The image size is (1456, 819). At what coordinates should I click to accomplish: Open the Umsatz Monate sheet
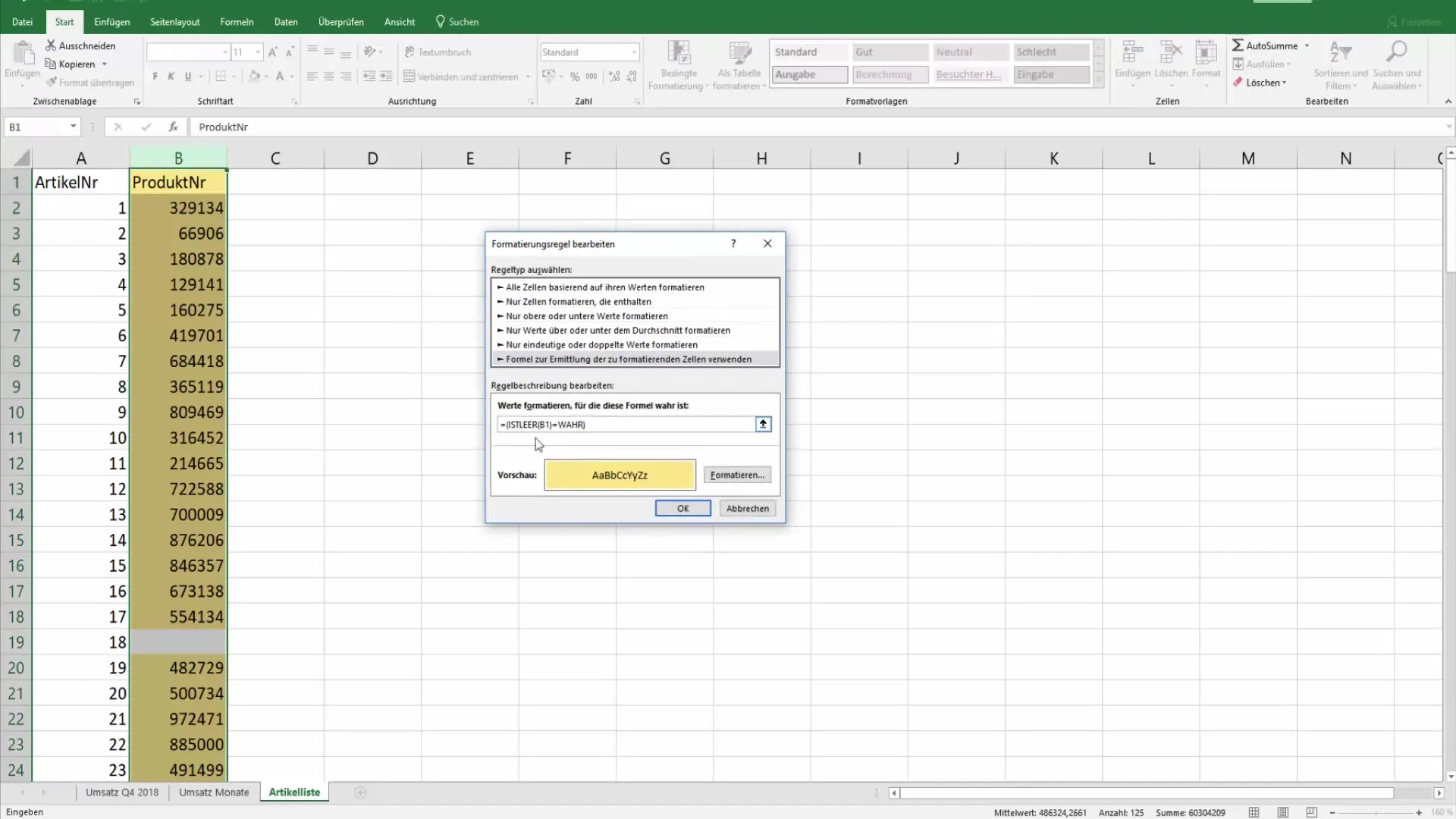(x=214, y=792)
